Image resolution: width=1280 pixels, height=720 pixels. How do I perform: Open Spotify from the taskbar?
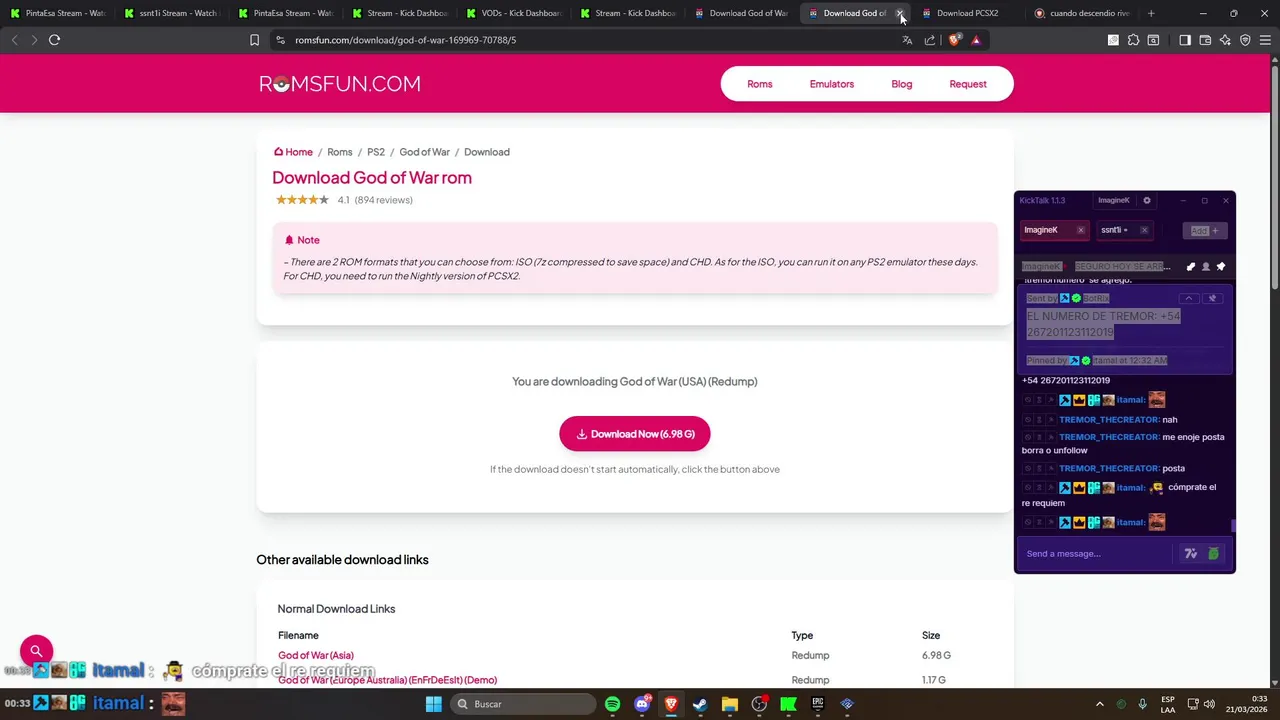612,704
